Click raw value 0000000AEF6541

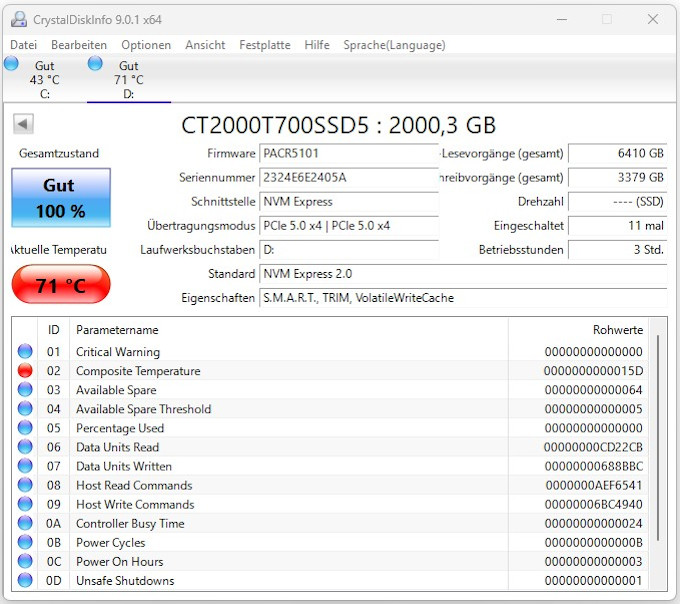point(593,485)
